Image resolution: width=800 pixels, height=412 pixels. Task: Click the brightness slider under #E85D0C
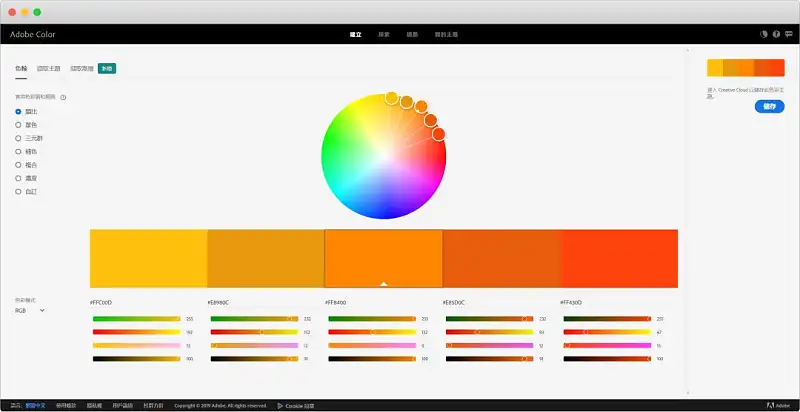tap(489, 358)
